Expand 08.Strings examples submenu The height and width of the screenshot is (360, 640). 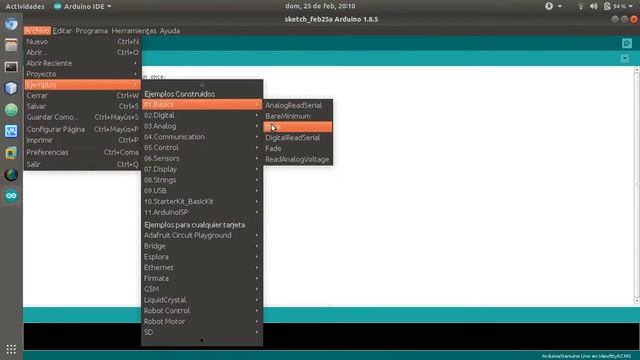(202, 180)
